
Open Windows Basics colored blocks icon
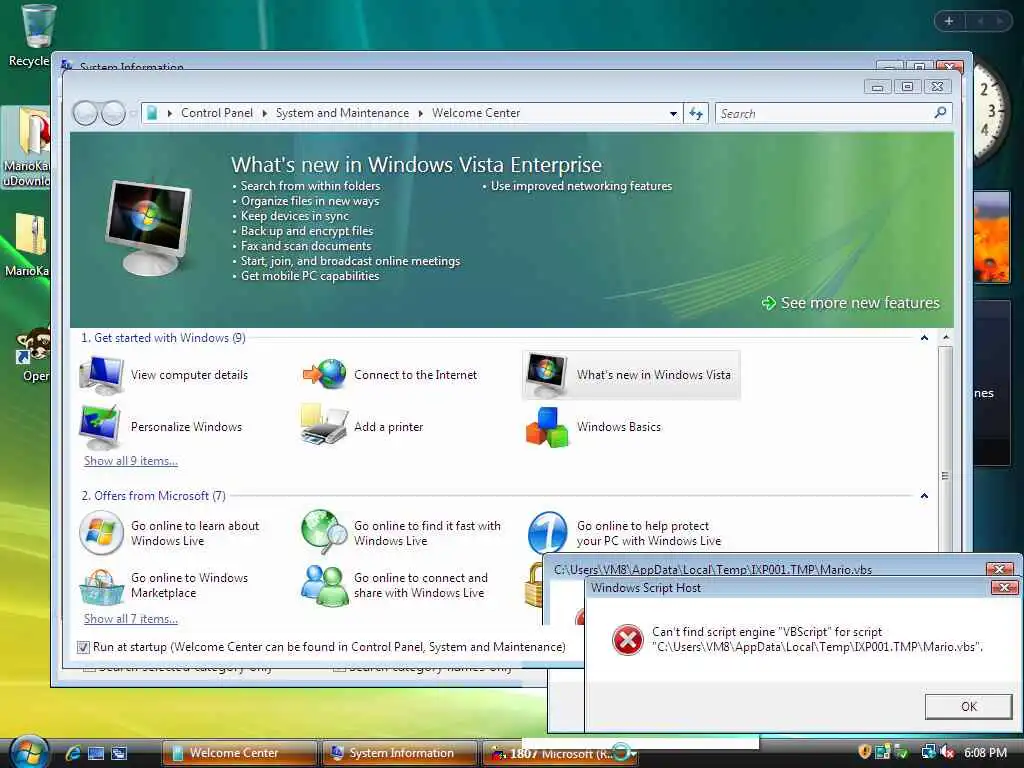pos(547,427)
